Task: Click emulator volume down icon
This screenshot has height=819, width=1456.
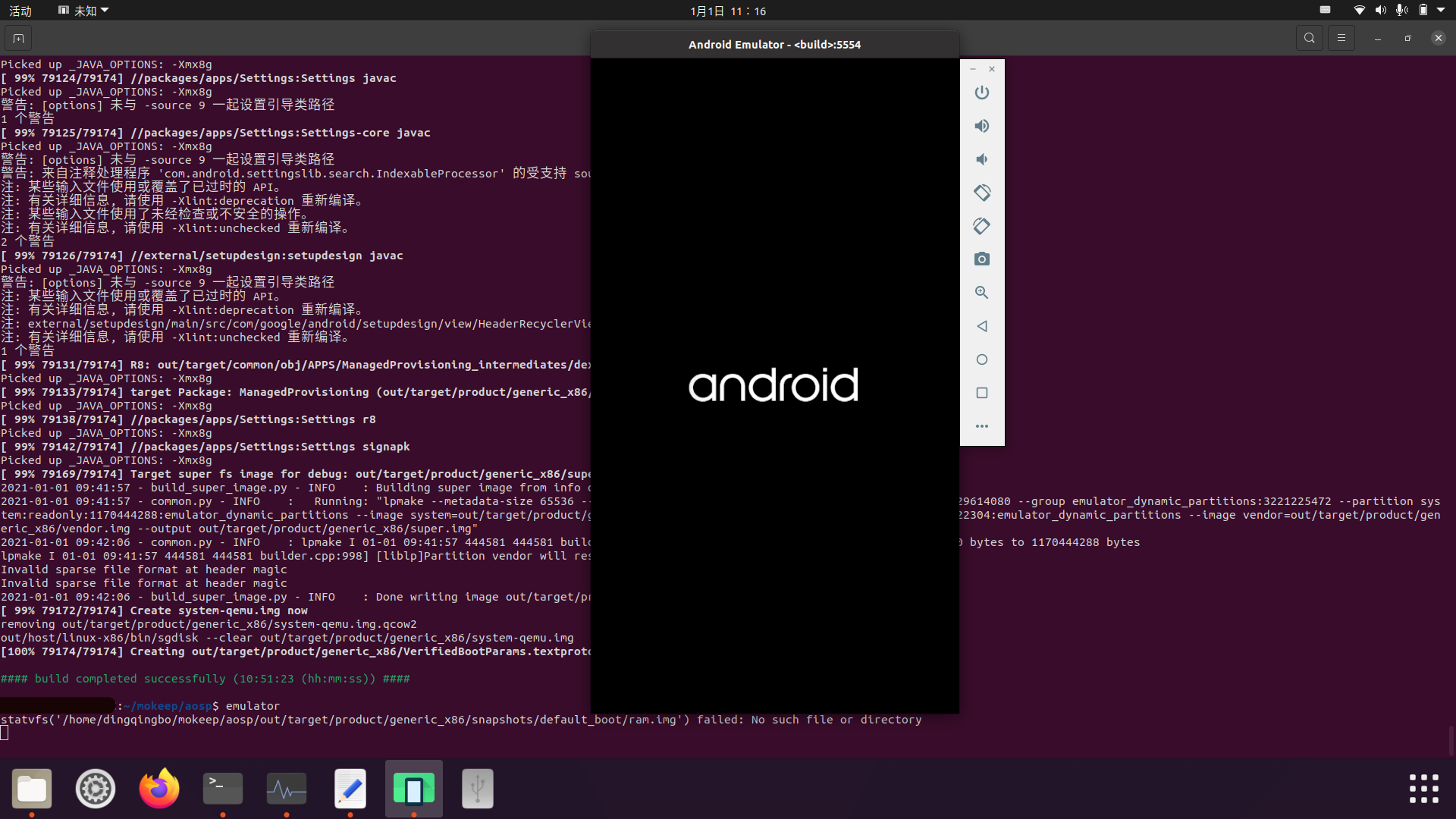Action: [x=982, y=159]
